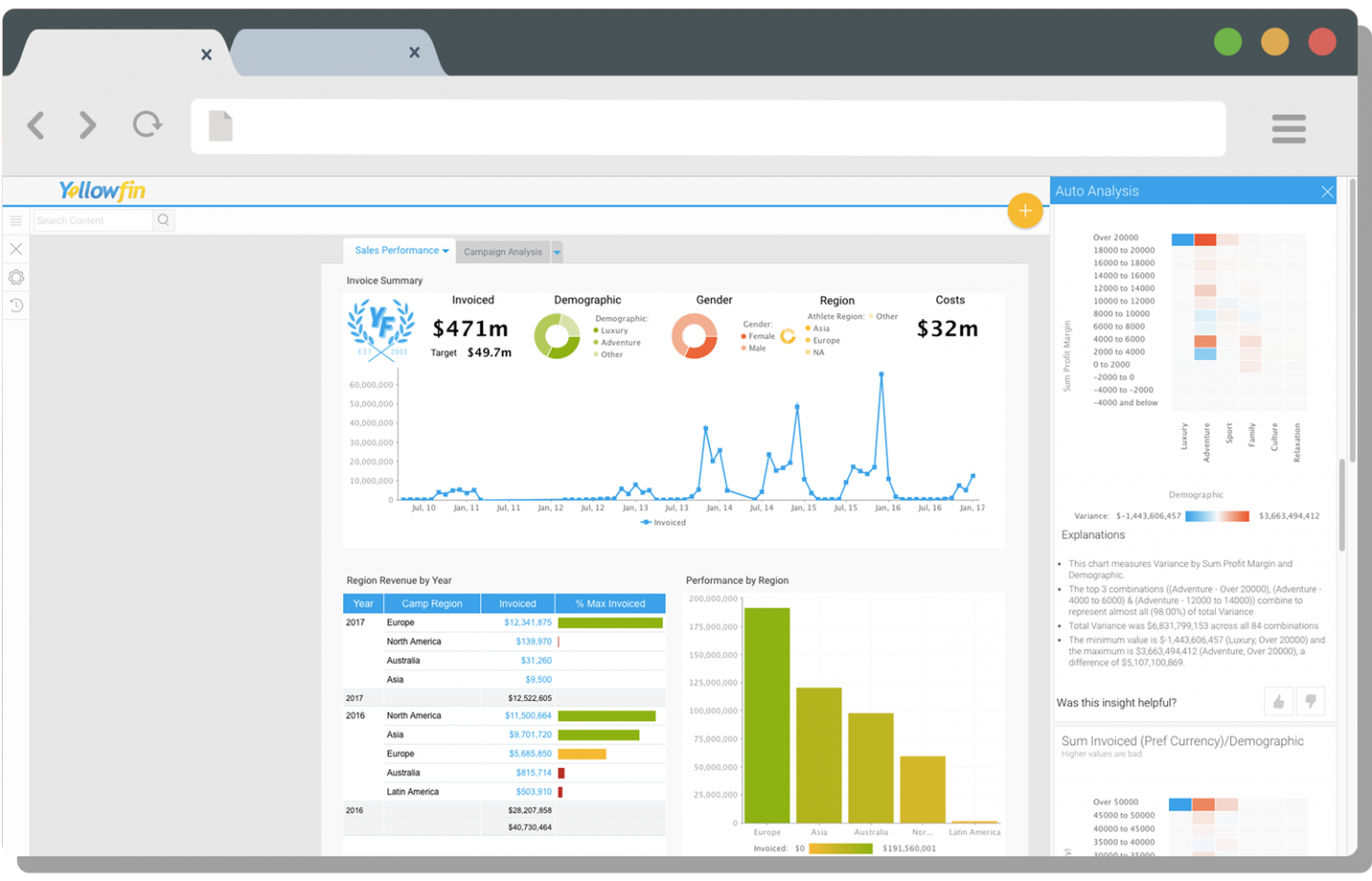The width and height of the screenshot is (1372, 881).
Task: Click the Yellowfin logo
Action: pos(102,190)
